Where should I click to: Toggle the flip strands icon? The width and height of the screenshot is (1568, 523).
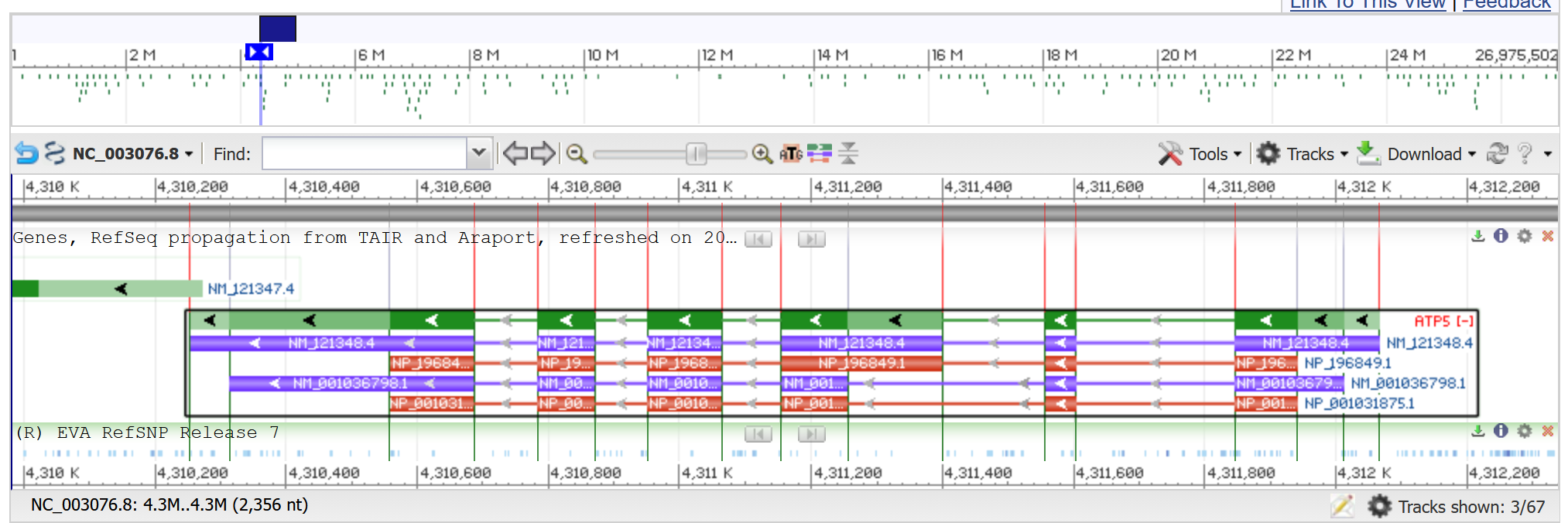(819, 154)
